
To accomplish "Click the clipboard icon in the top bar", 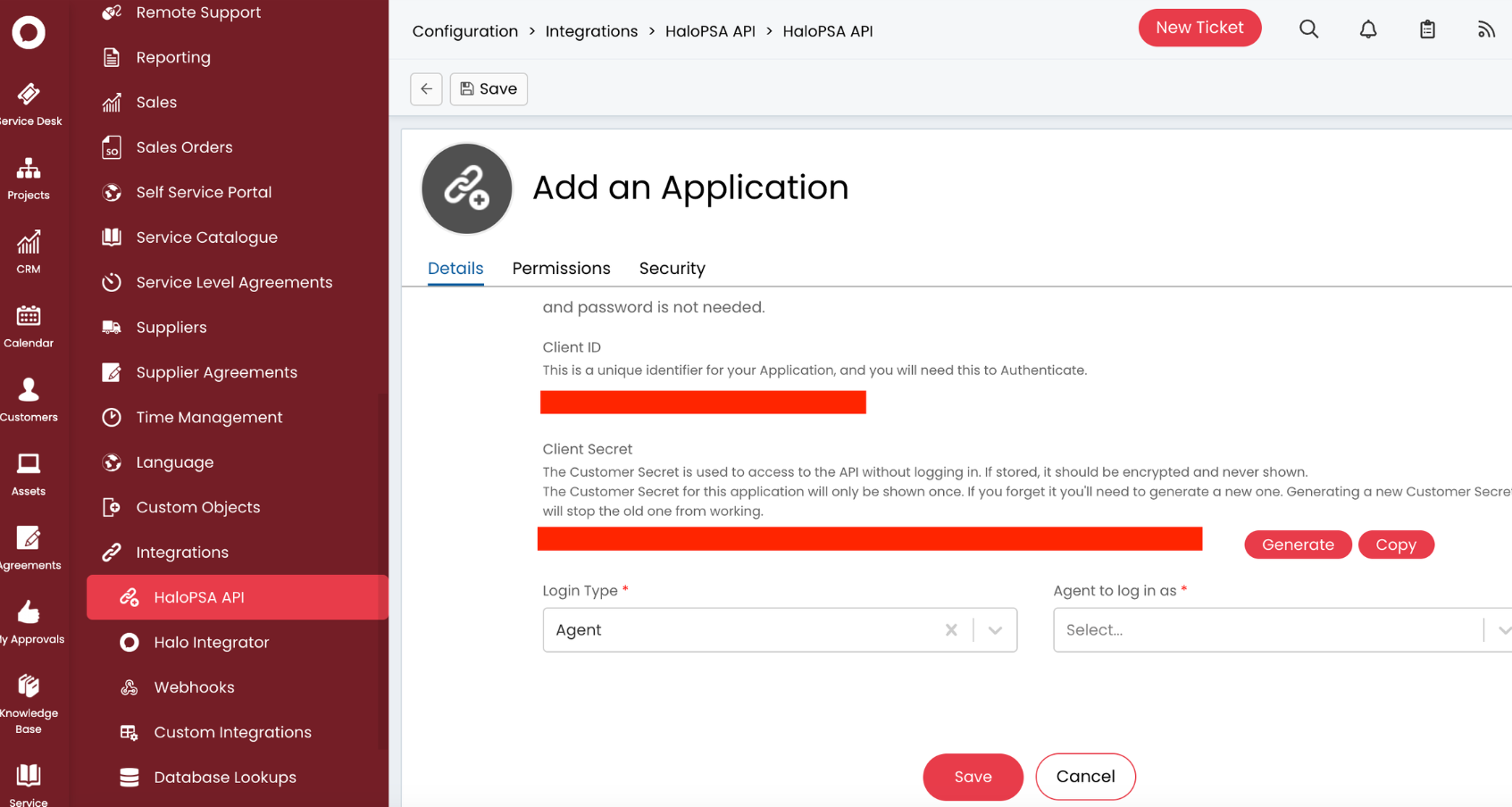I will click(x=1427, y=29).
